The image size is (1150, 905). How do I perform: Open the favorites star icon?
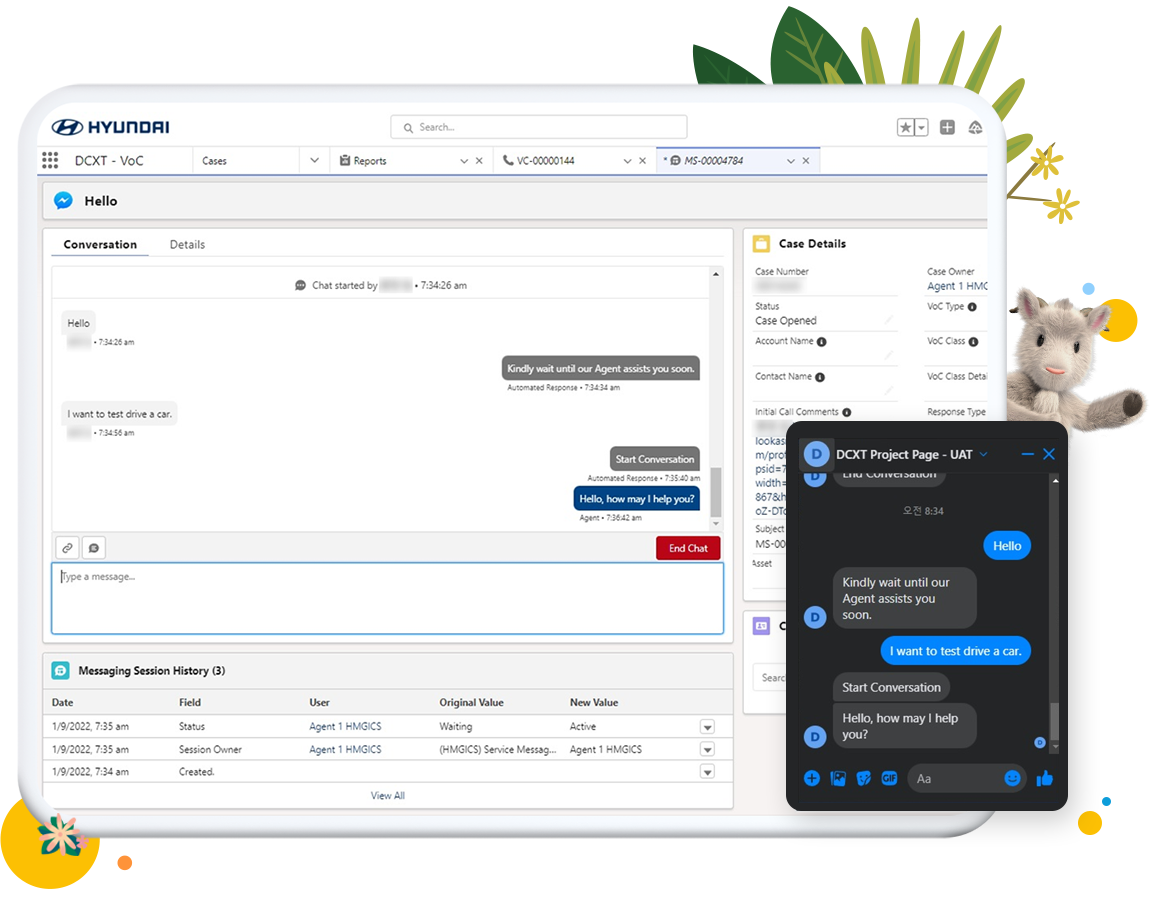coord(906,128)
